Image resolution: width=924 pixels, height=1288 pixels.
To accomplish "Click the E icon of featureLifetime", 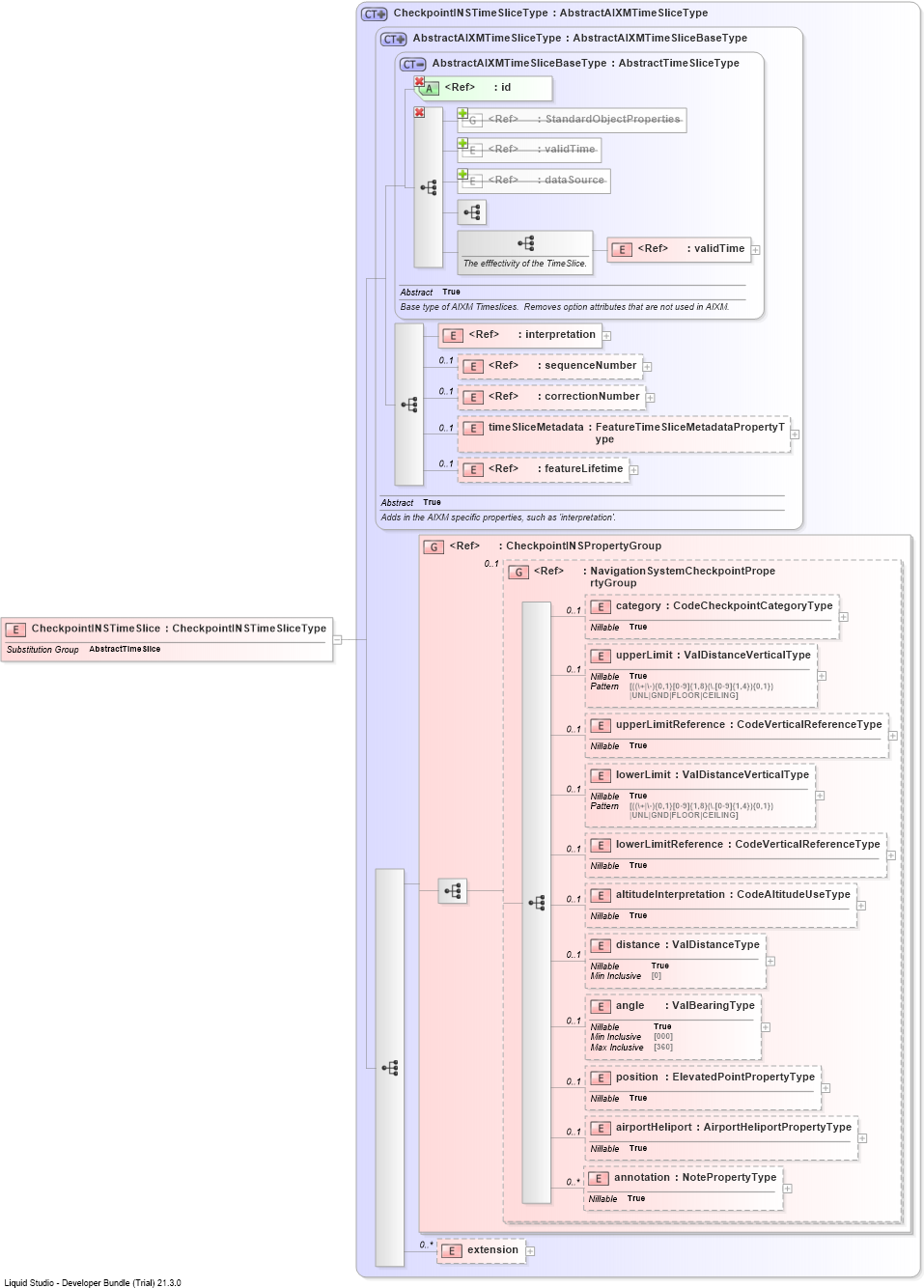I will (473, 470).
